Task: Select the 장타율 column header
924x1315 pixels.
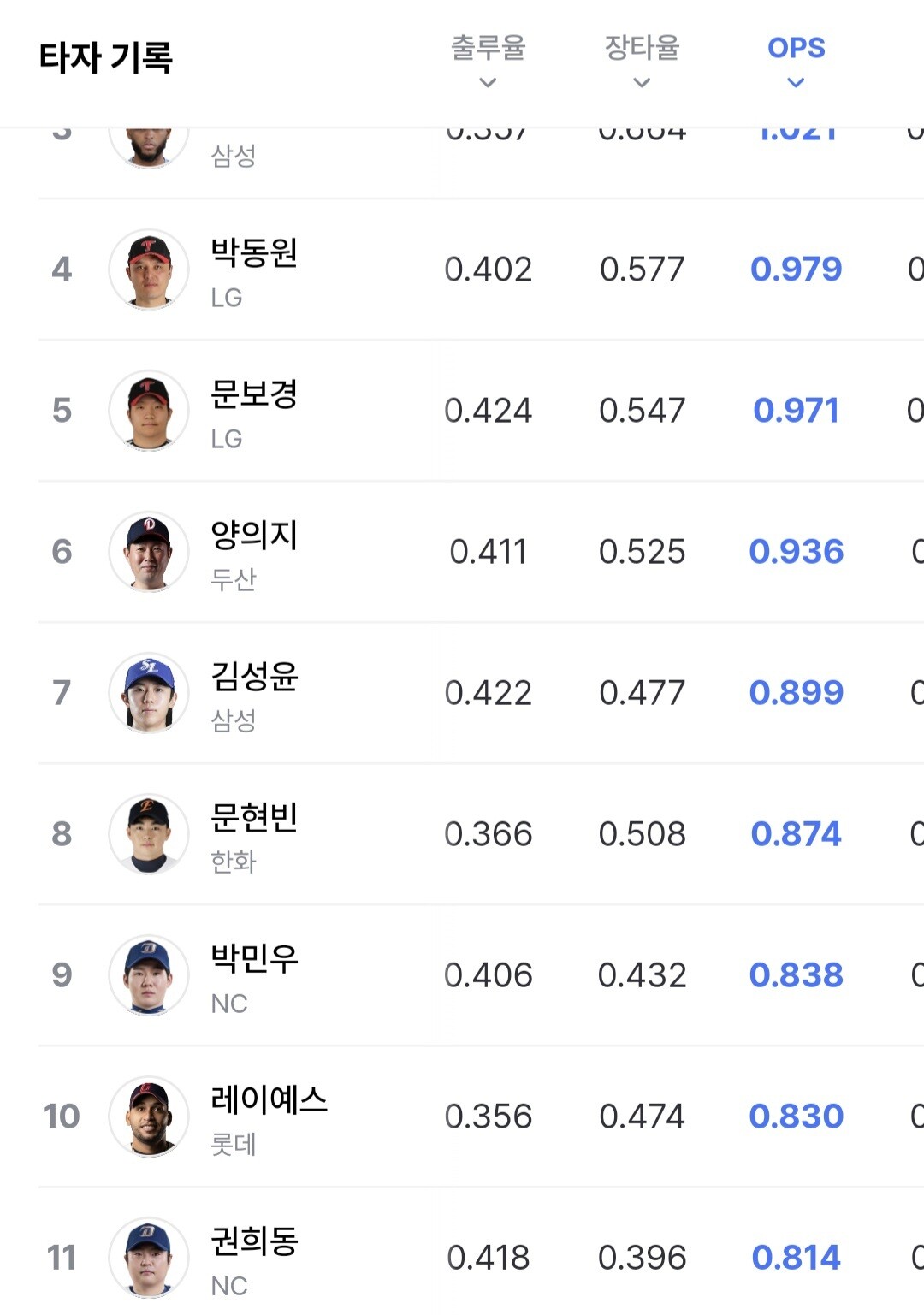Action: click(642, 48)
